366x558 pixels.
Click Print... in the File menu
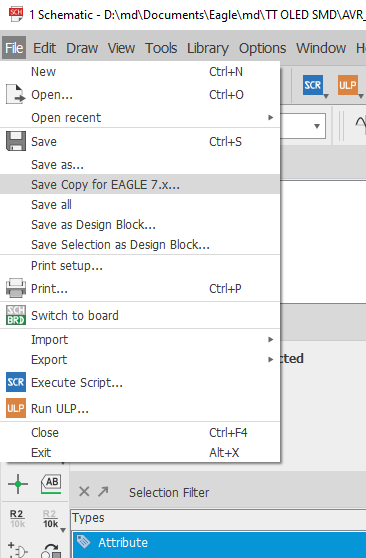click(x=140, y=288)
